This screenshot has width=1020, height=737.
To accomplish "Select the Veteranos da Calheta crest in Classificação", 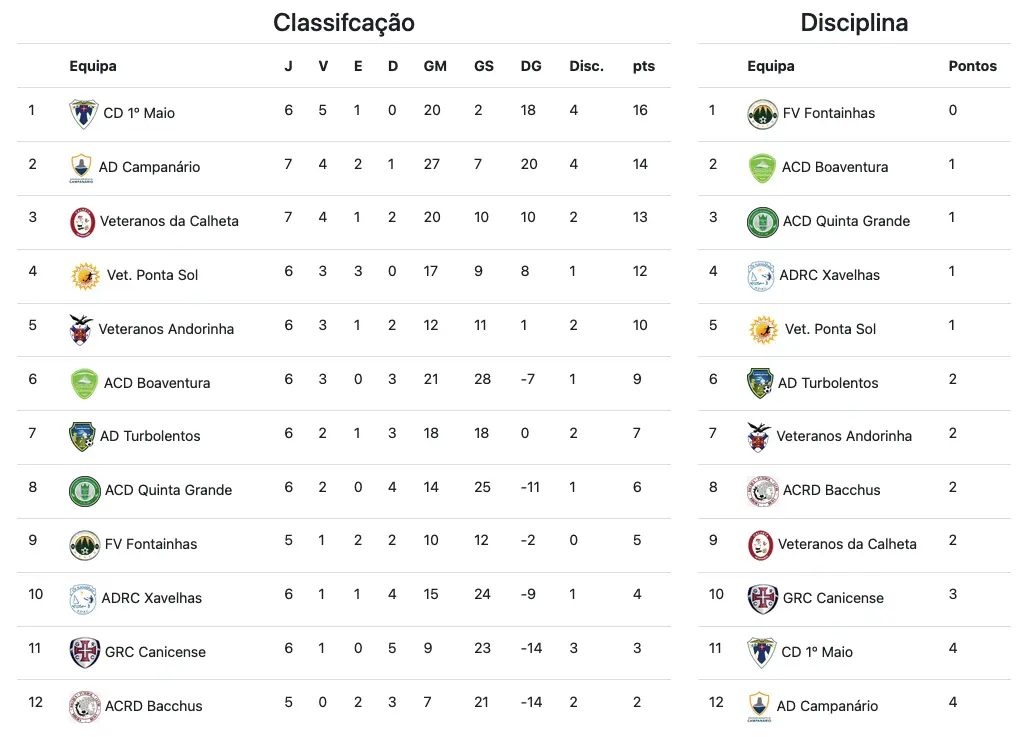I will coord(82,221).
